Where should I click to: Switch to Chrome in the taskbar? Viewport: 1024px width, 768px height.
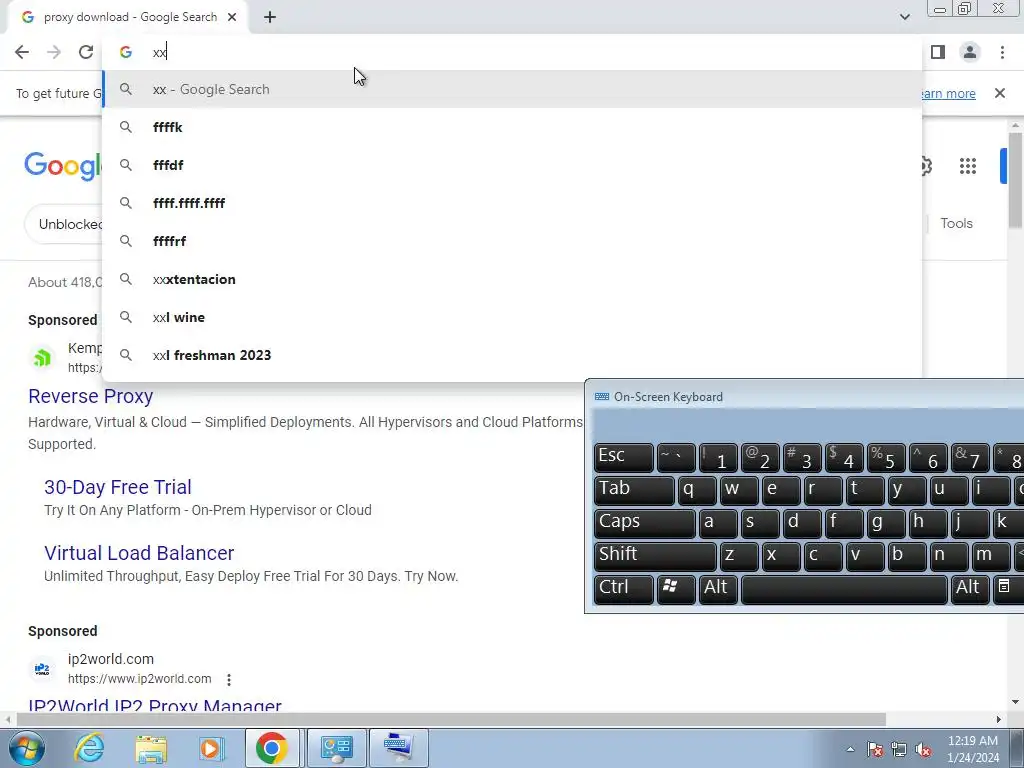point(272,748)
